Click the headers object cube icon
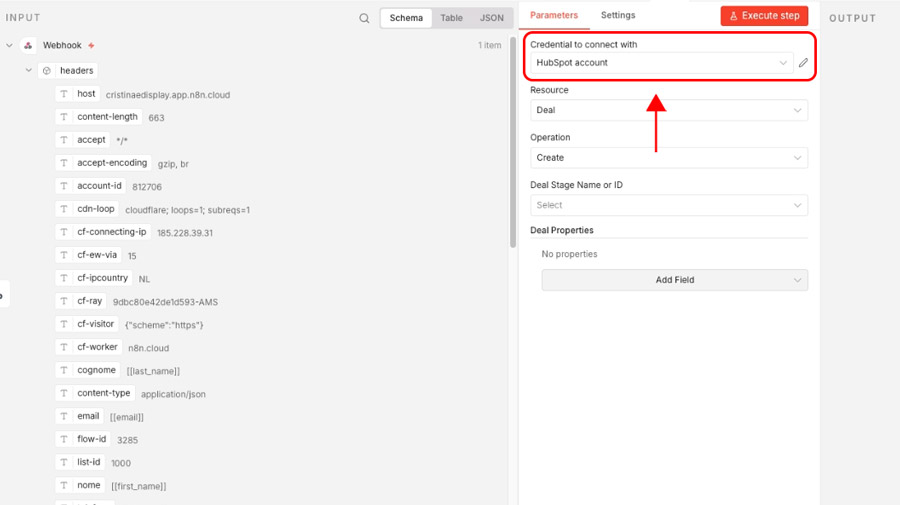Image resolution: width=900 pixels, height=505 pixels. pos(46,71)
